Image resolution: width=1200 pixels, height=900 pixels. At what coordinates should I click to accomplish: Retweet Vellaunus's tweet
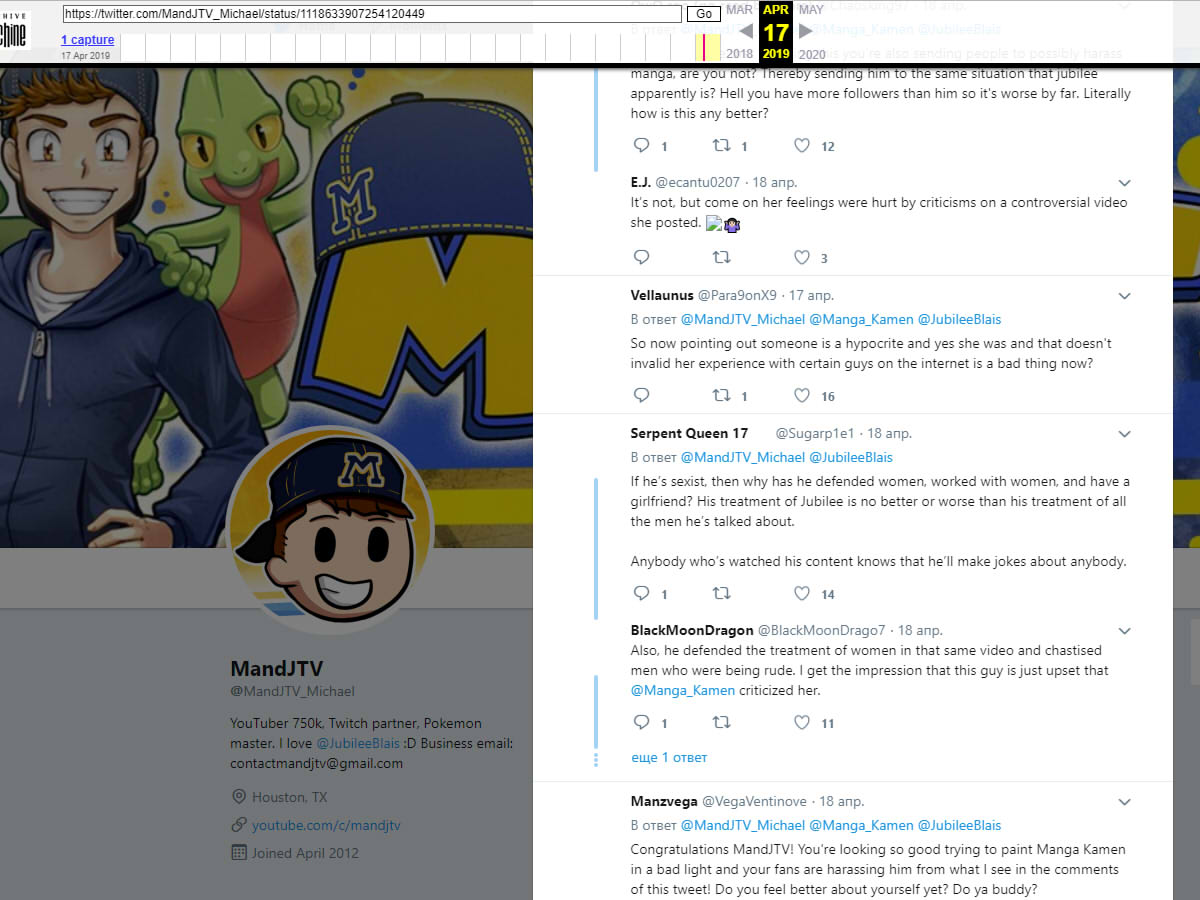coord(721,396)
